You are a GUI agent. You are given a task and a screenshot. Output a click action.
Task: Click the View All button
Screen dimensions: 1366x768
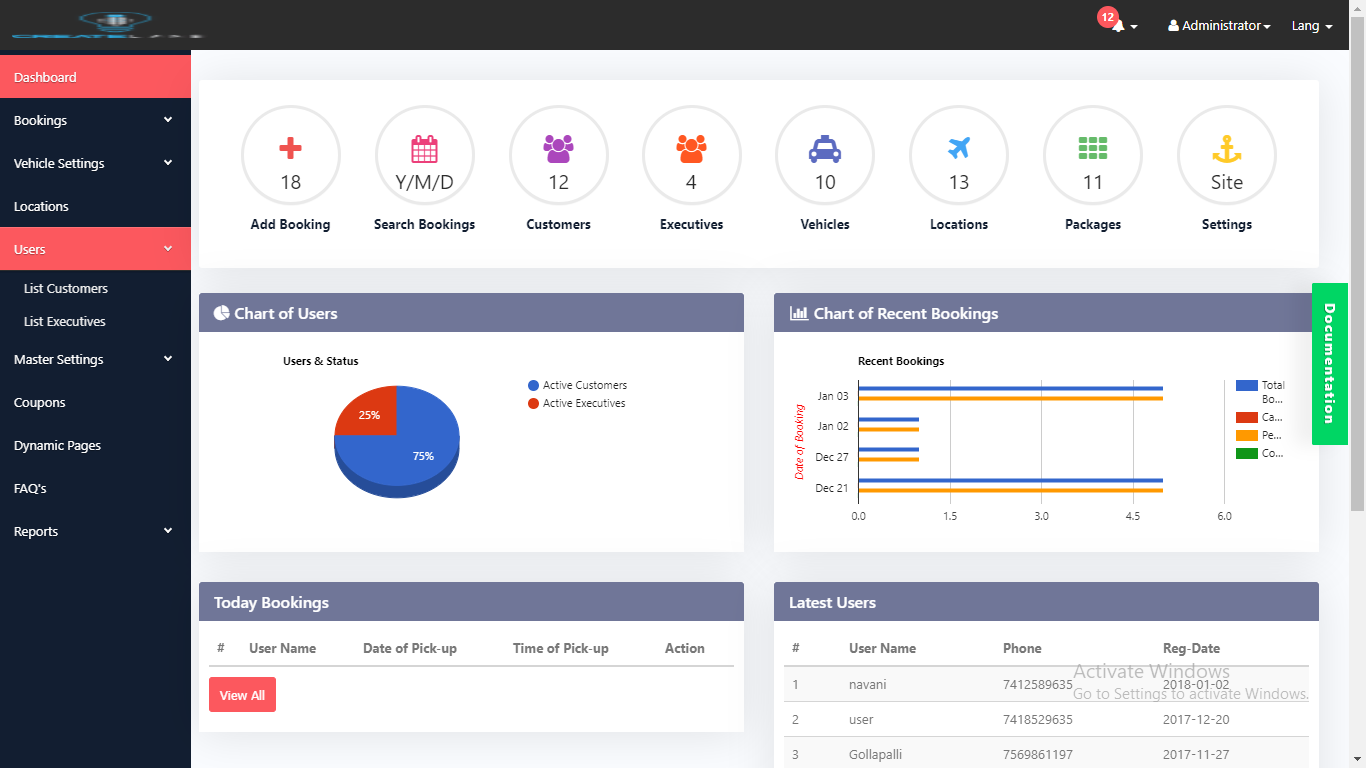coord(242,695)
